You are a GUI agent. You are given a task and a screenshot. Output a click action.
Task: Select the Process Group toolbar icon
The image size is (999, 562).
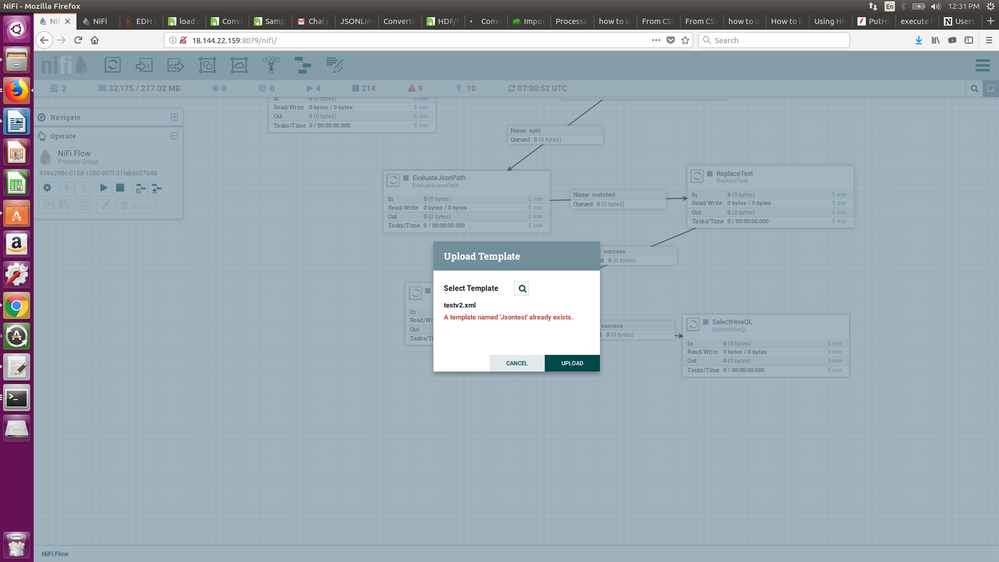207,65
